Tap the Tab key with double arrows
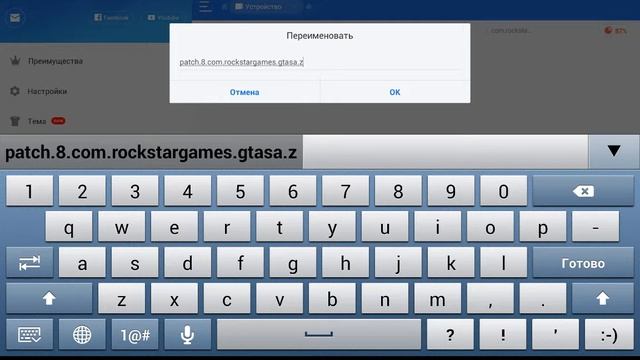 click(29, 263)
